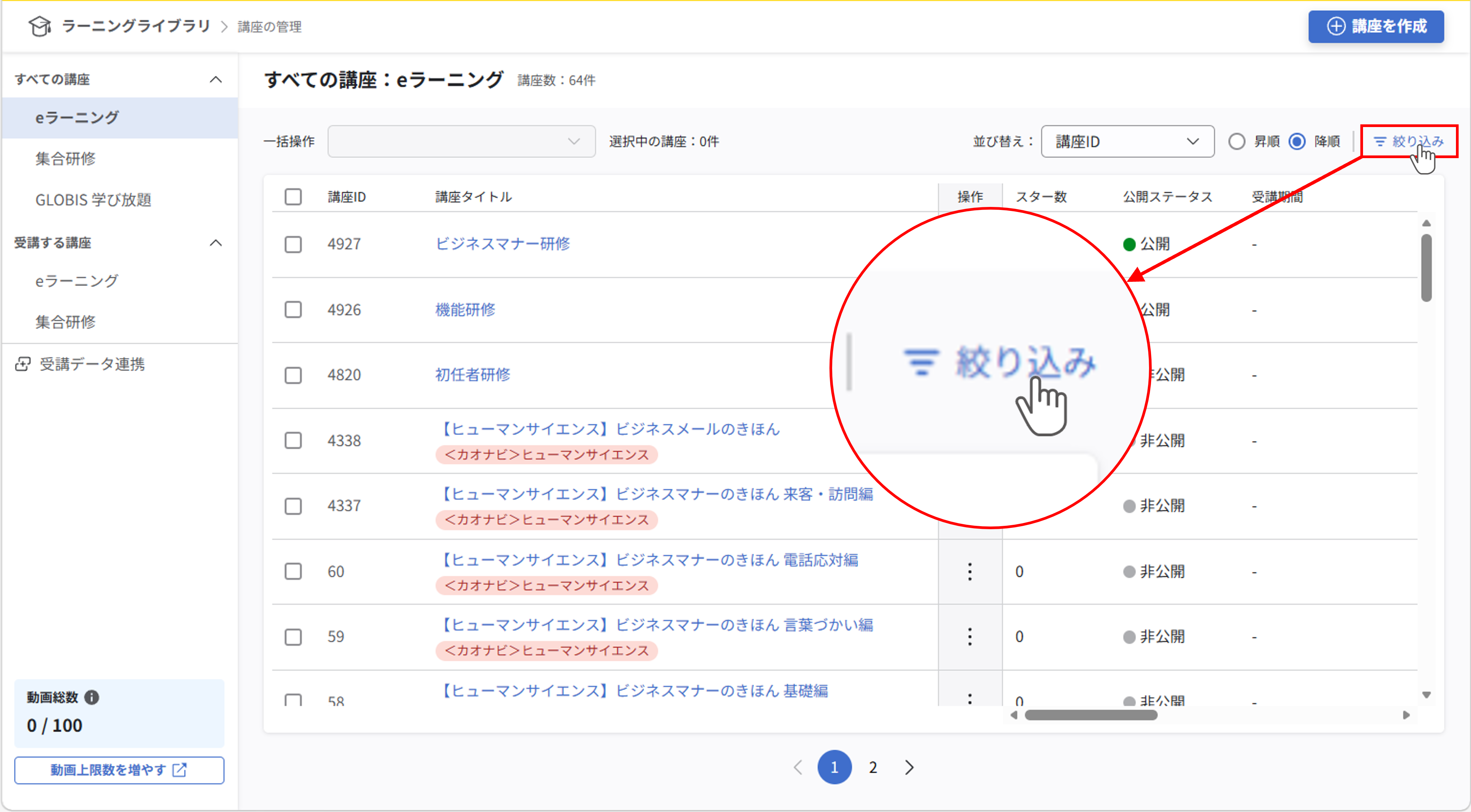Screen dimensions: 1471x812
Task: Click the 絞り込み filter button
Action: coord(1409,141)
